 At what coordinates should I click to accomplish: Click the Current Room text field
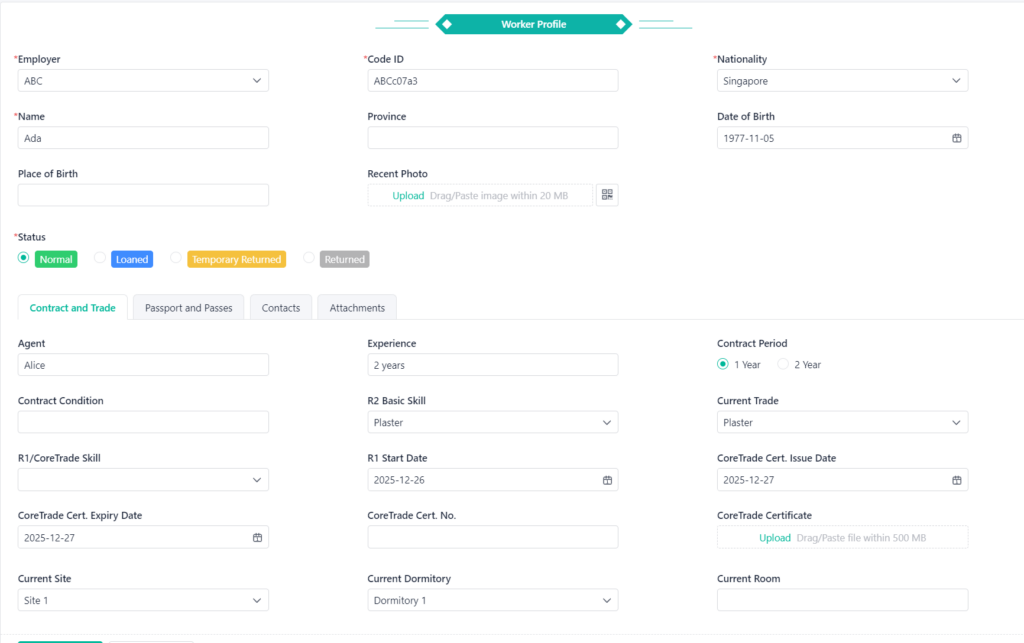coord(842,601)
